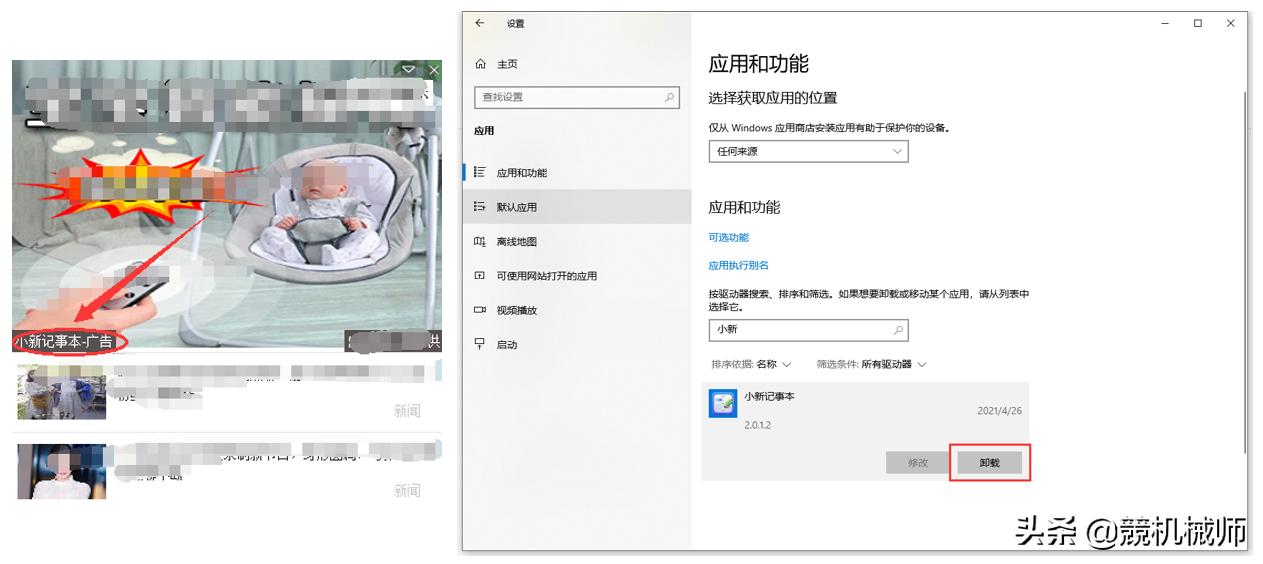Open the ad popup dropdown triangle icon

[409, 70]
